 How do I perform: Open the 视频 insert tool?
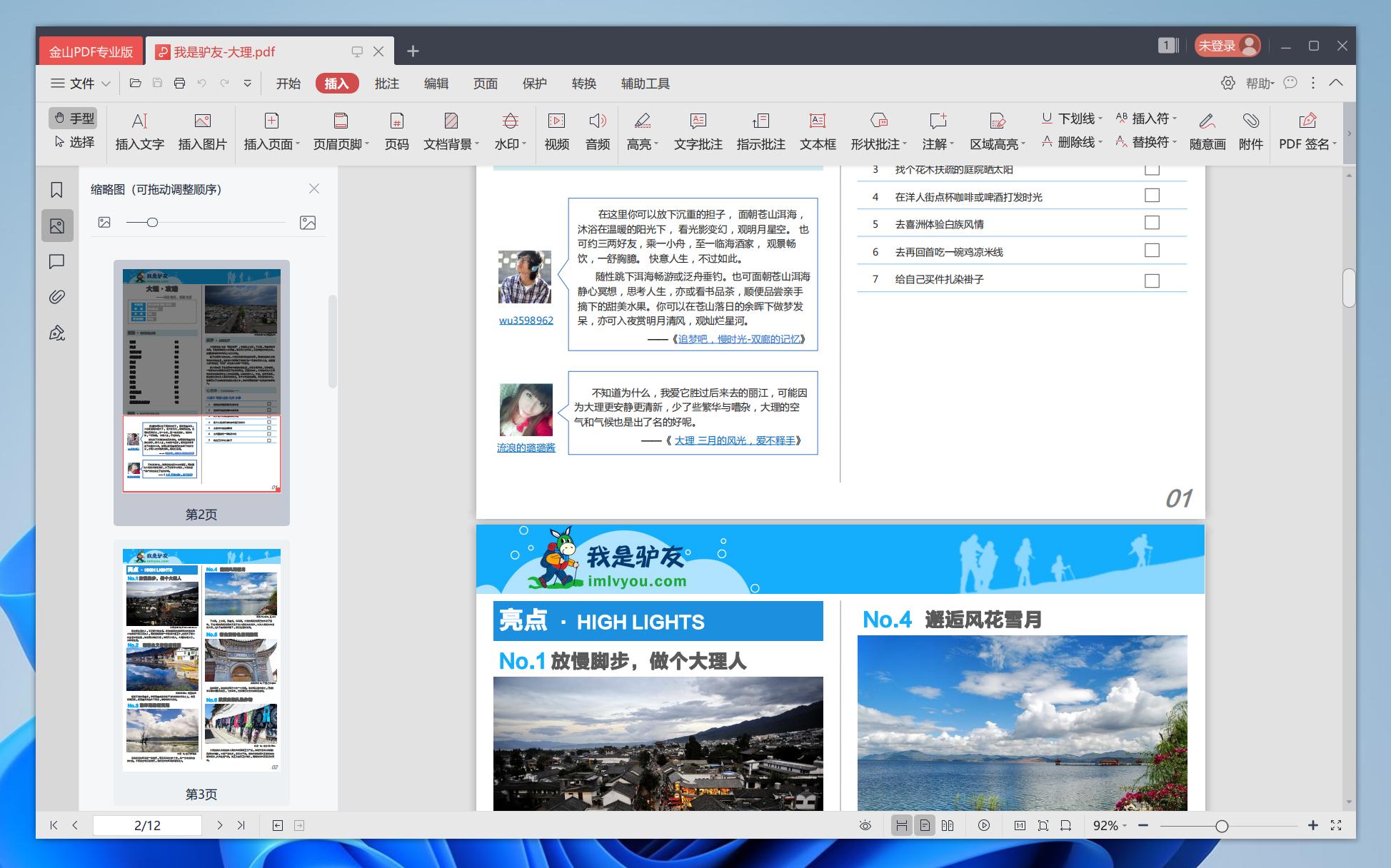coord(556,131)
